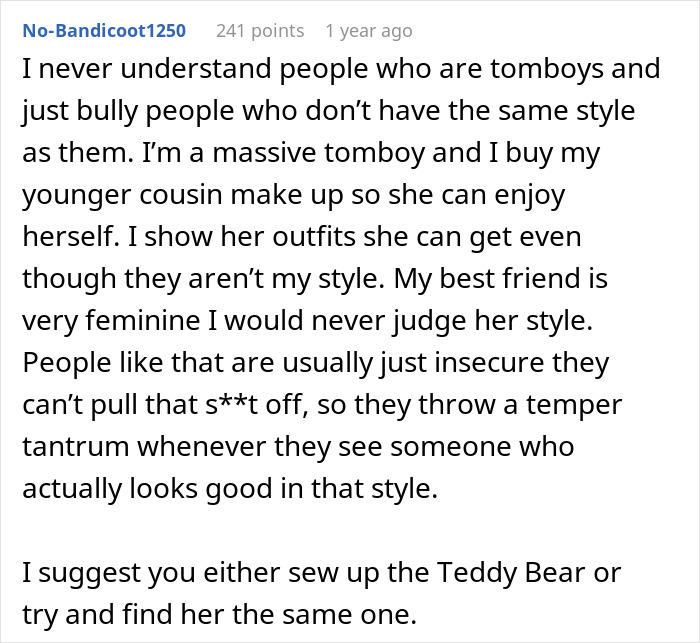Screen dimensions: 700x643
Task: Click the line try and find her the same one
Action: 220,614
